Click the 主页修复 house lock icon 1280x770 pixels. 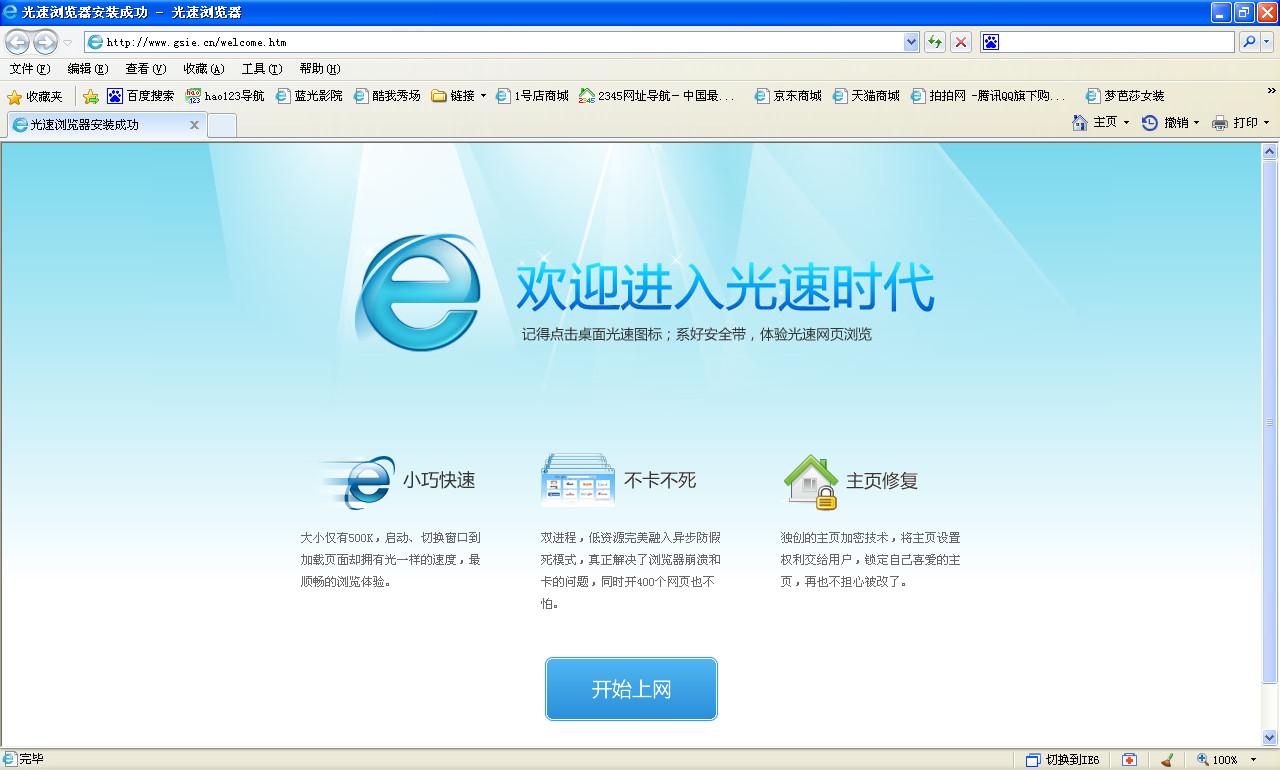810,482
